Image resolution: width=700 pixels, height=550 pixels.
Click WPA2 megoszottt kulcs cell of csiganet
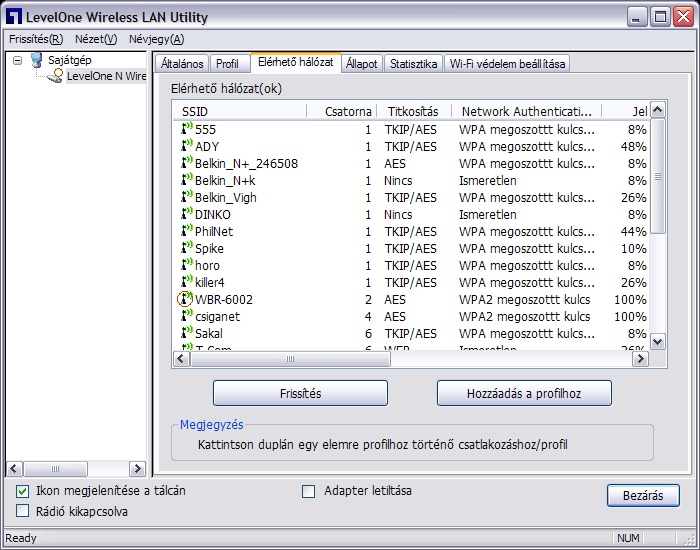525,317
